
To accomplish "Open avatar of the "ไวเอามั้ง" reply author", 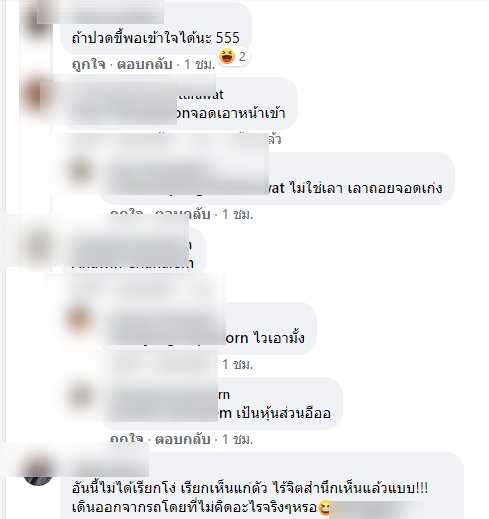I will 80,321.
